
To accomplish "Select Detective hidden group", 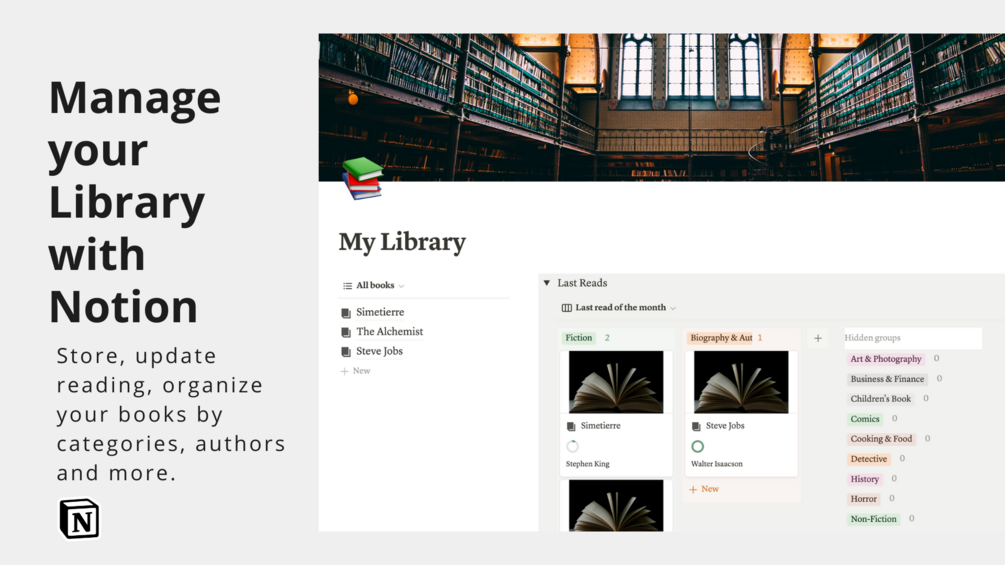I will (x=868, y=459).
